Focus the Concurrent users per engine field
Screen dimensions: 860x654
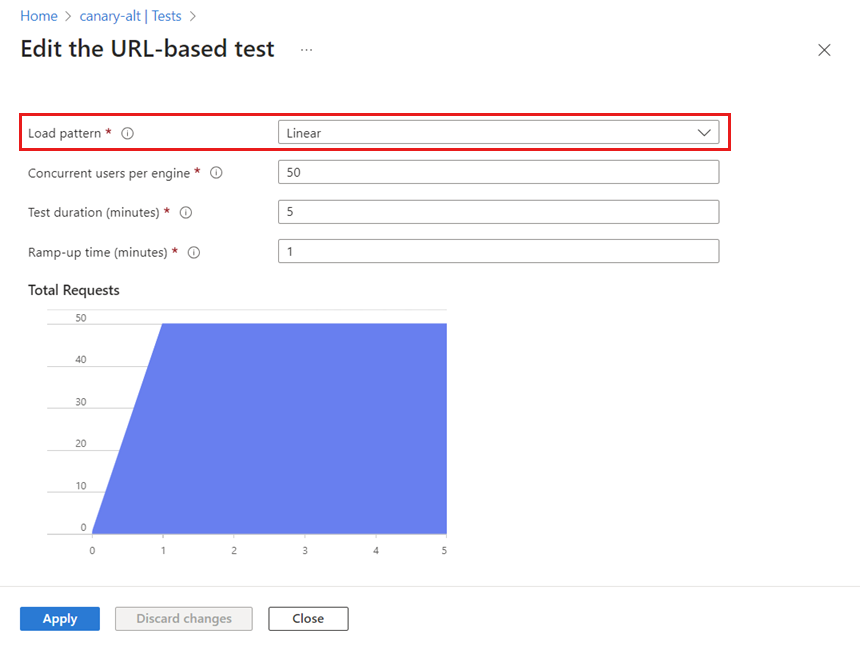click(x=497, y=172)
